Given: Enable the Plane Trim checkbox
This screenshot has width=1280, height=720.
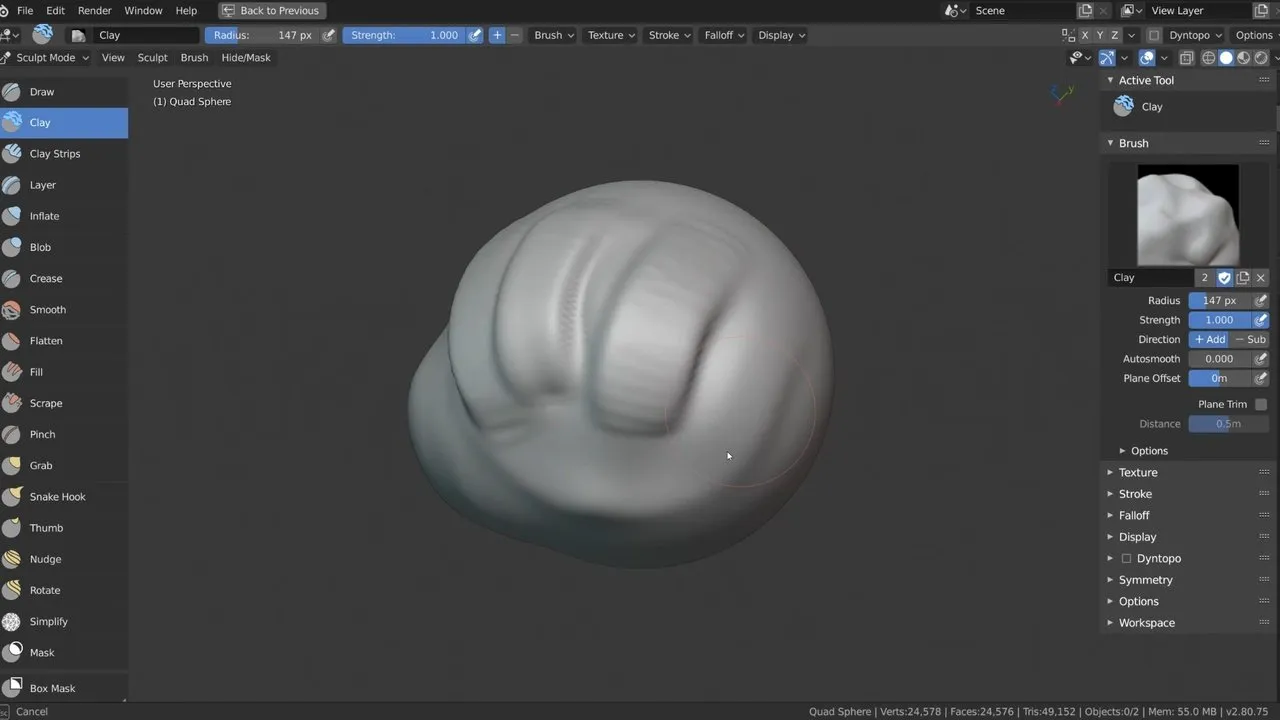Looking at the screenshot, I should [1261, 404].
